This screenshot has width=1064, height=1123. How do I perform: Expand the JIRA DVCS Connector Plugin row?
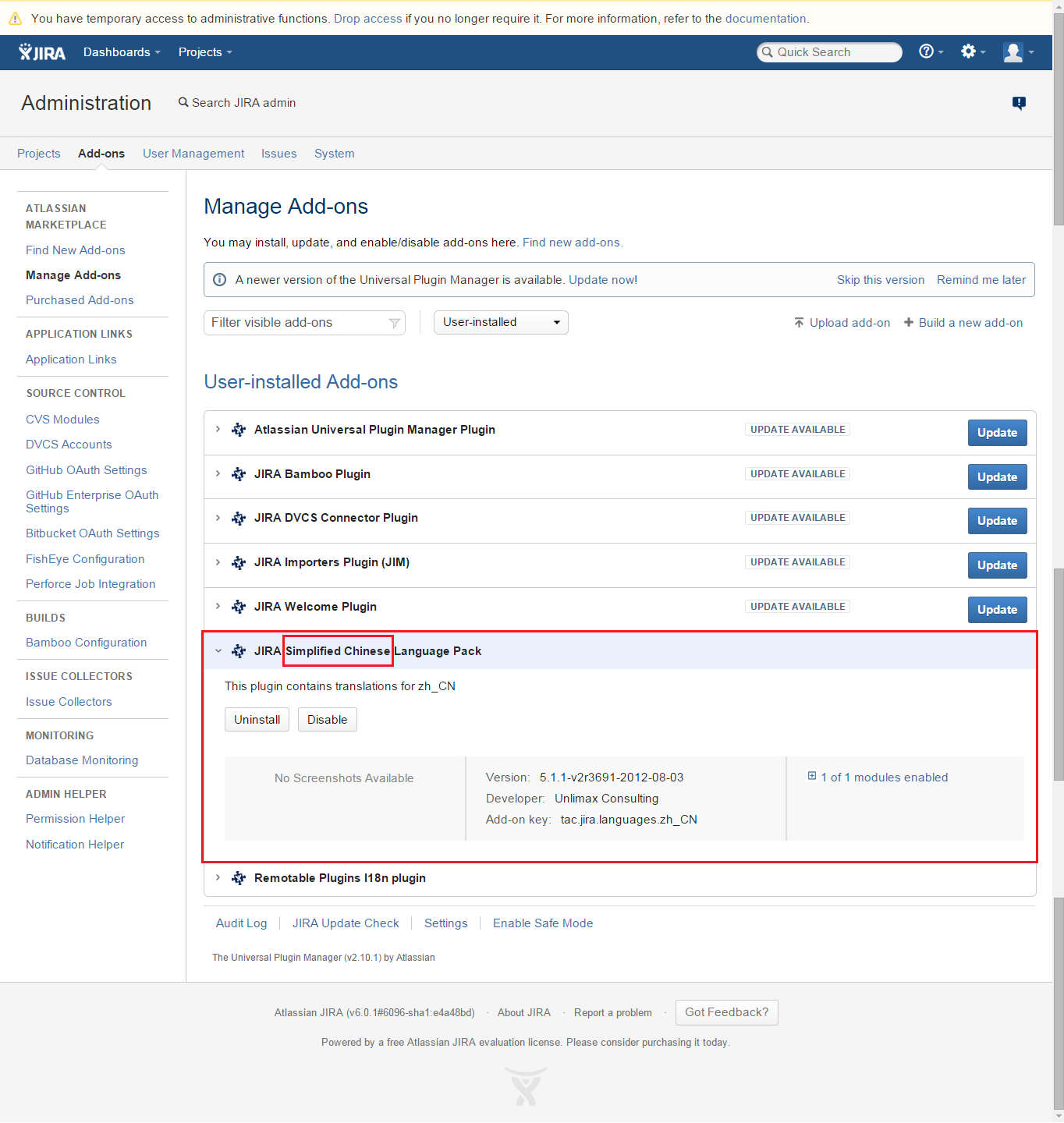[218, 518]
